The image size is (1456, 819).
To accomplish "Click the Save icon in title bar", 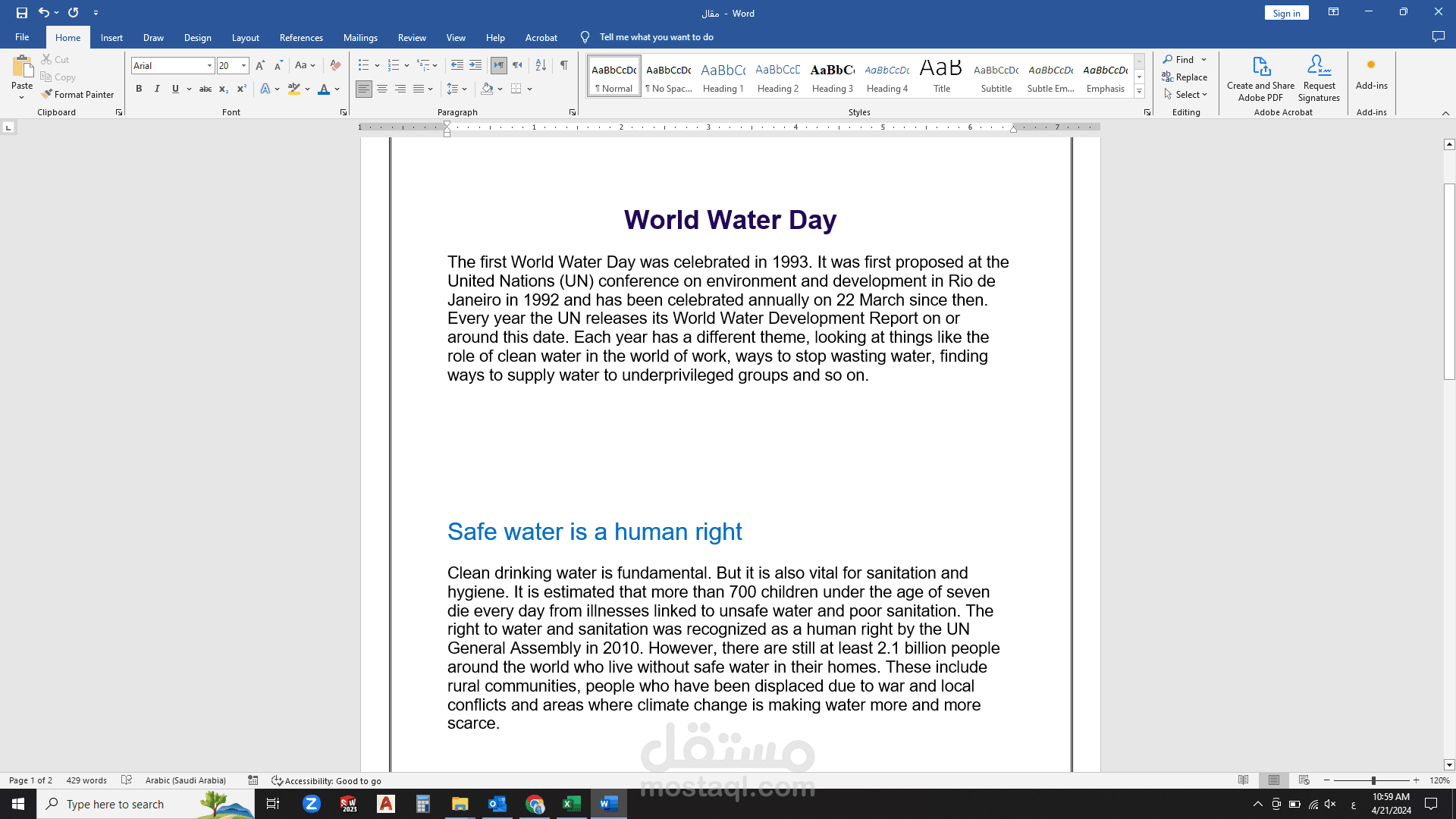I will pos(22,13).
